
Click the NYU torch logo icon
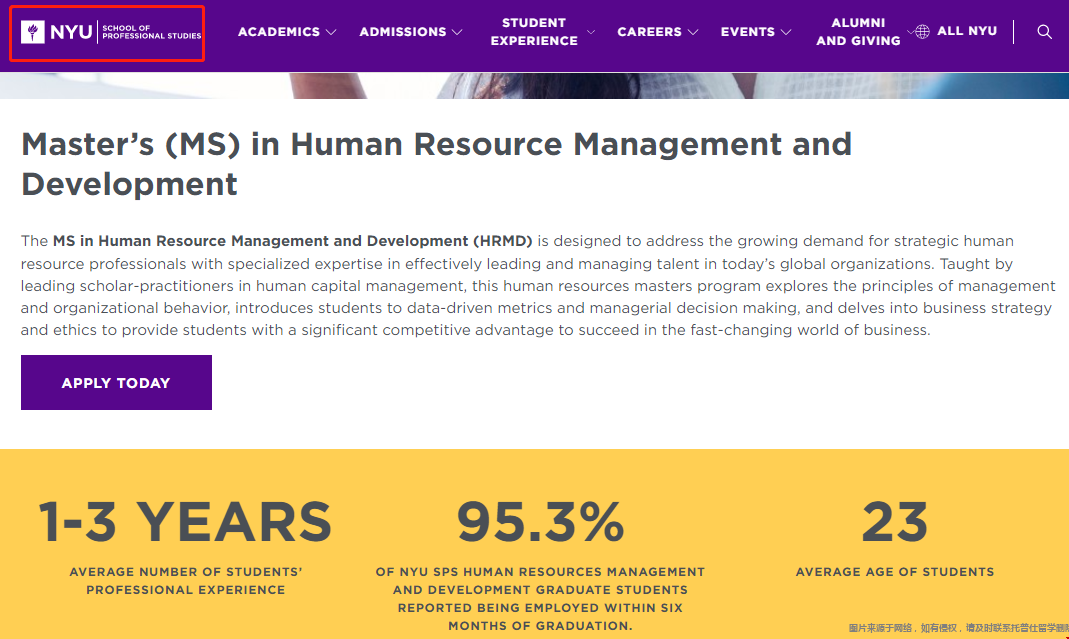coord(33,32)
